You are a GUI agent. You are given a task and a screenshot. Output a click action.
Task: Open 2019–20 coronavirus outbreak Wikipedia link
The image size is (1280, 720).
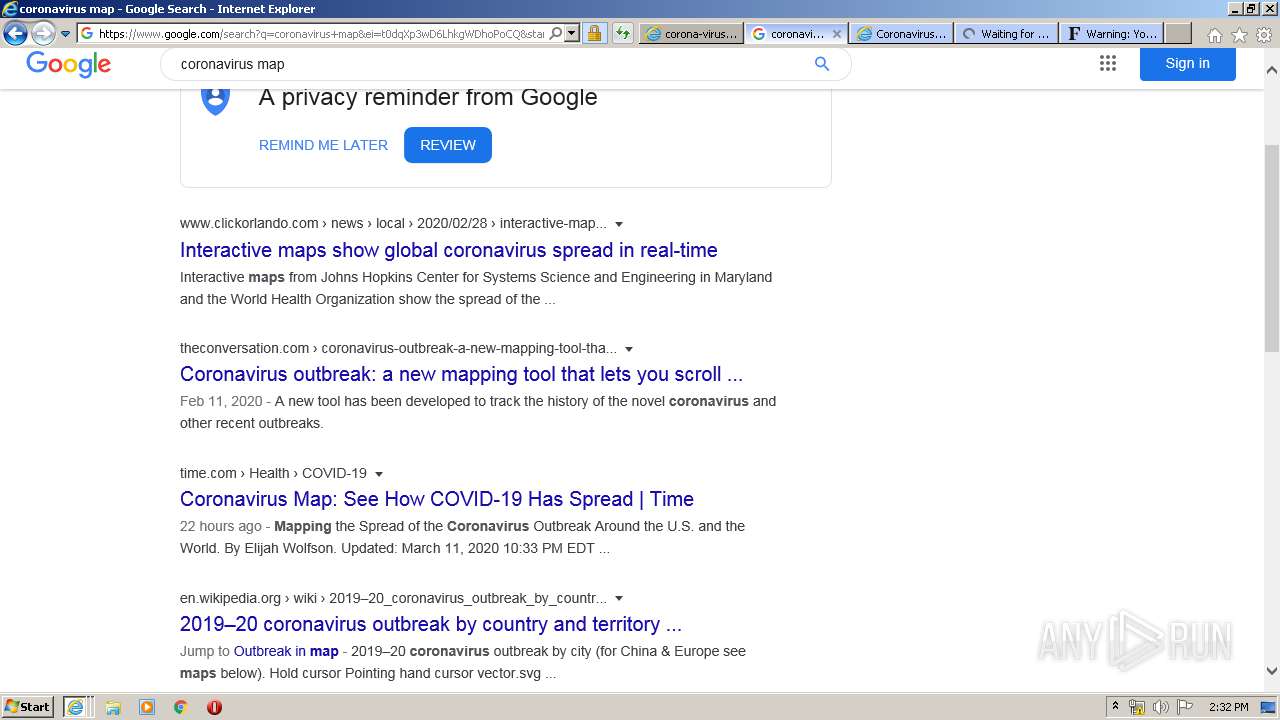point(431,624)
